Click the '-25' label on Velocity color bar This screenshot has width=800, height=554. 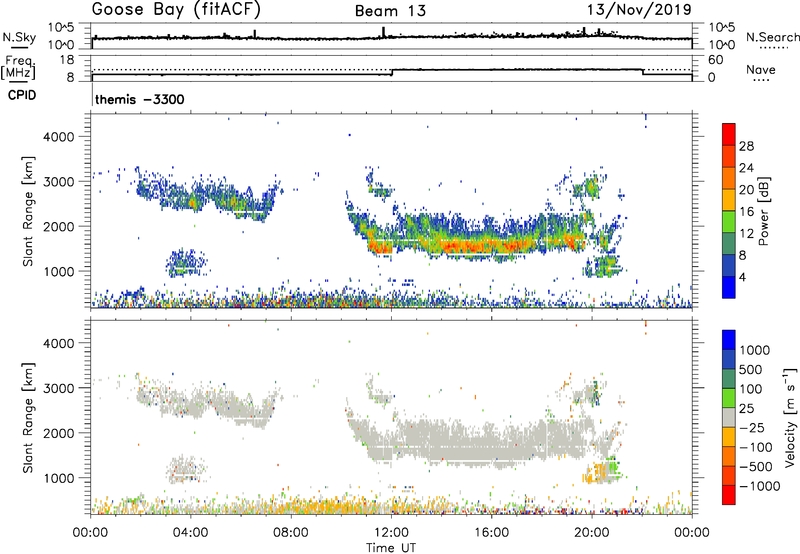(752, 428)
